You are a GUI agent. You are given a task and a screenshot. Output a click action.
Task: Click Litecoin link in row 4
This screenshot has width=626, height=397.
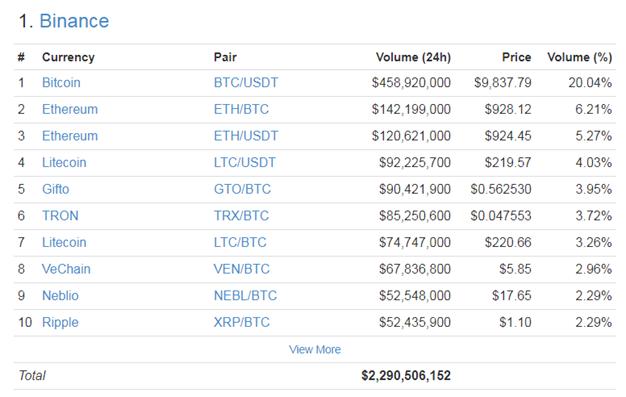(x=64, y=163)
